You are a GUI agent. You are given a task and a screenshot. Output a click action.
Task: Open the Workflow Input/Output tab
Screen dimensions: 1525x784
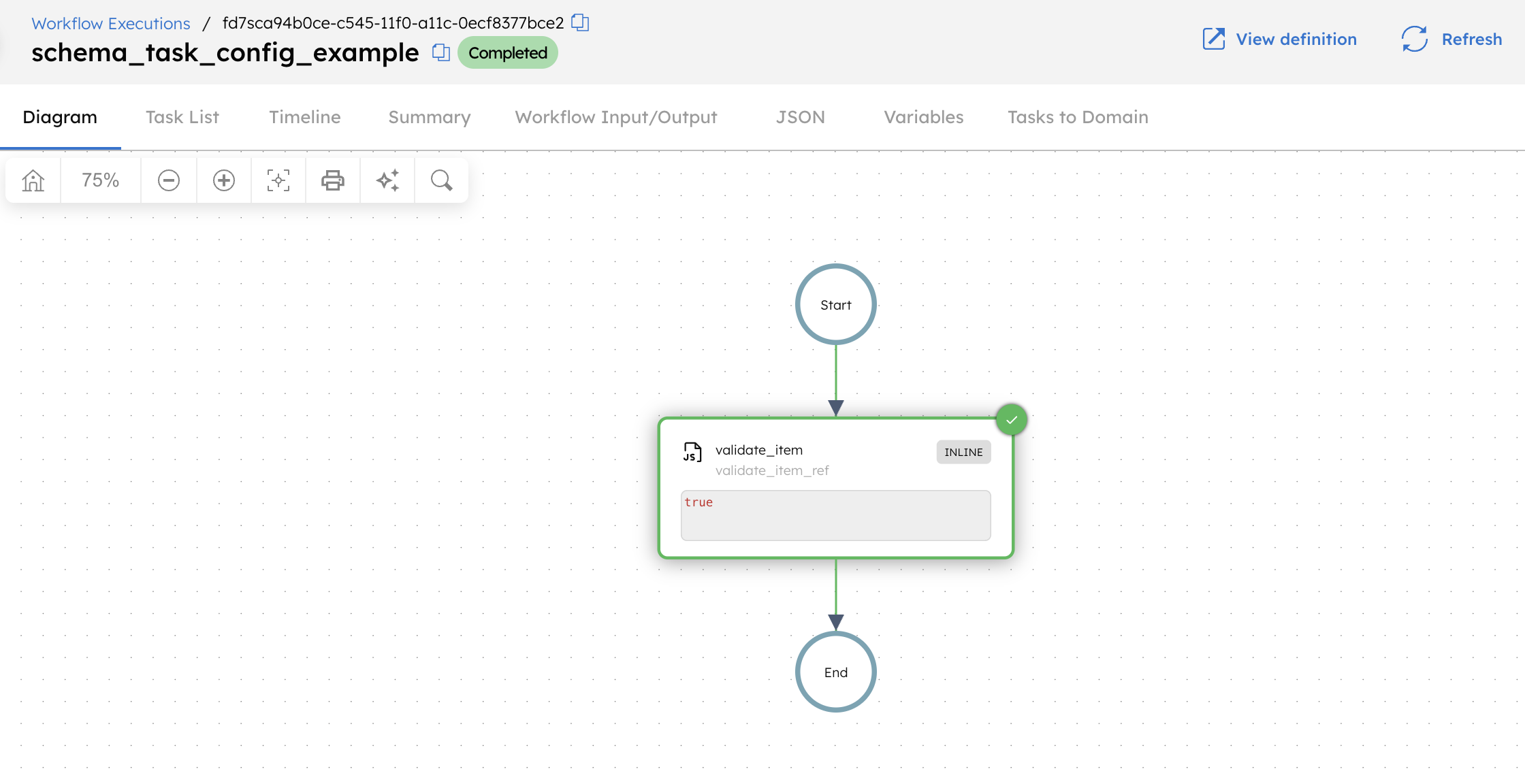615,116
